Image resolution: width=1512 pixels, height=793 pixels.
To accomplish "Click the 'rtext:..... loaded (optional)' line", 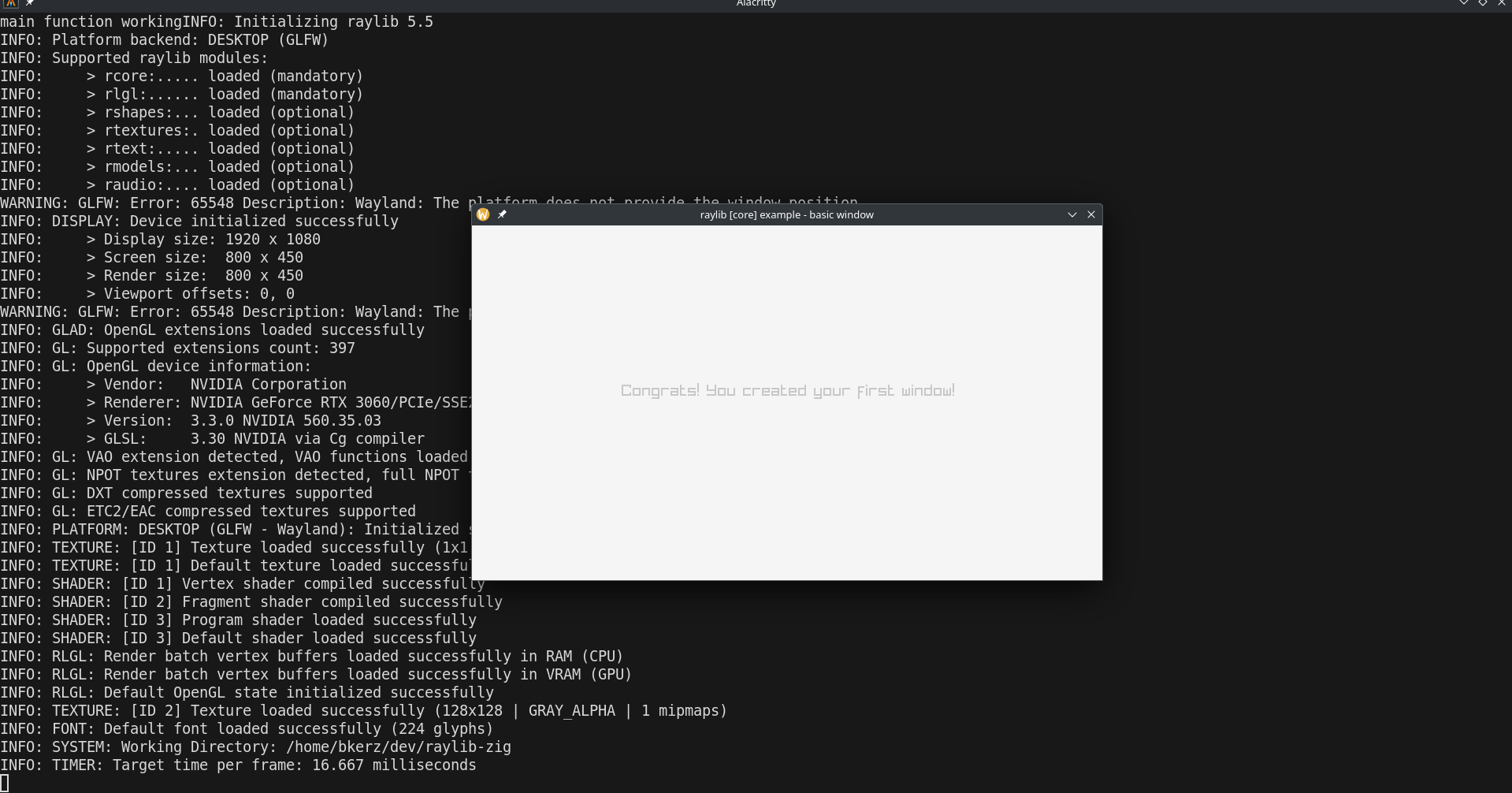I will coord(177,149).
